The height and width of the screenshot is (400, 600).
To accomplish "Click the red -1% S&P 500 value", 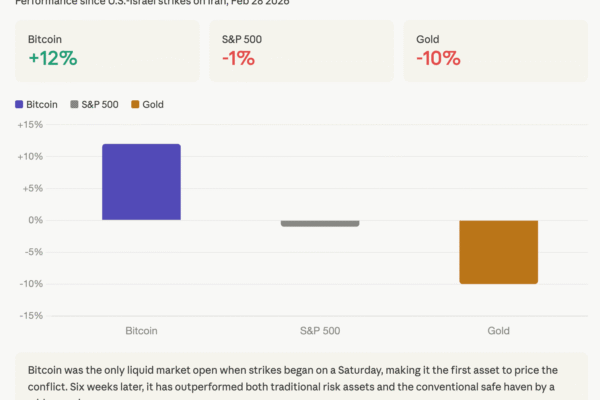I will (x=236, y=58).
